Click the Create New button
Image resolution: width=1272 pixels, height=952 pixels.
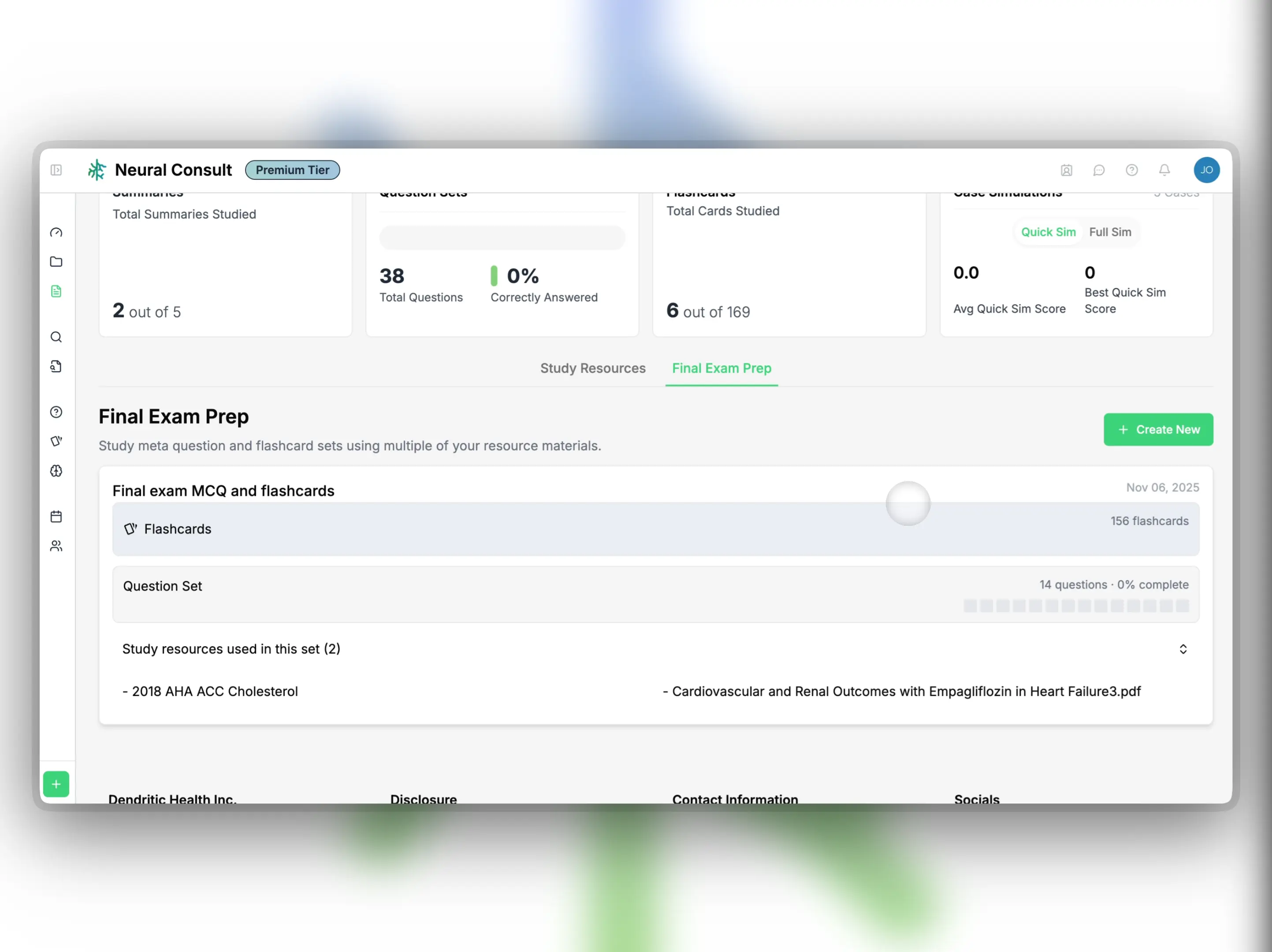tap(1157, 429)
